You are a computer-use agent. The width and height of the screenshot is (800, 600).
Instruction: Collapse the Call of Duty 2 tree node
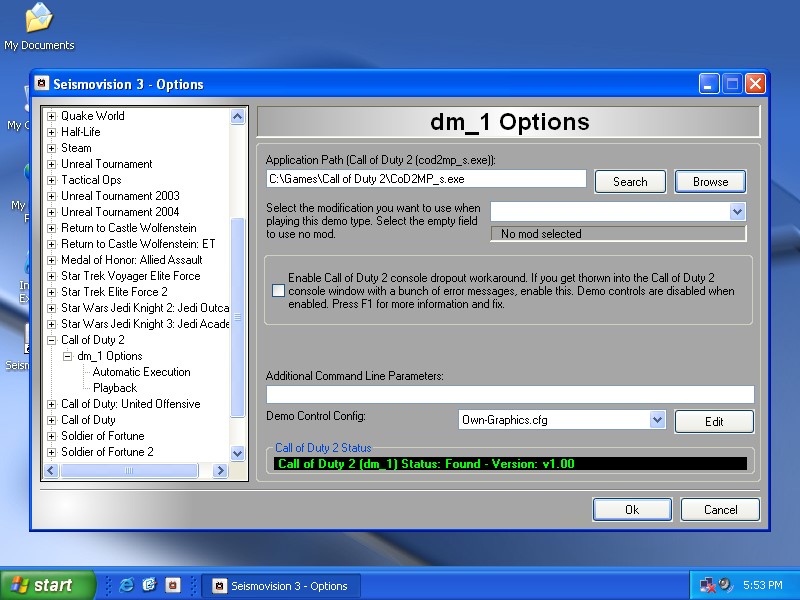coord(52,340)
